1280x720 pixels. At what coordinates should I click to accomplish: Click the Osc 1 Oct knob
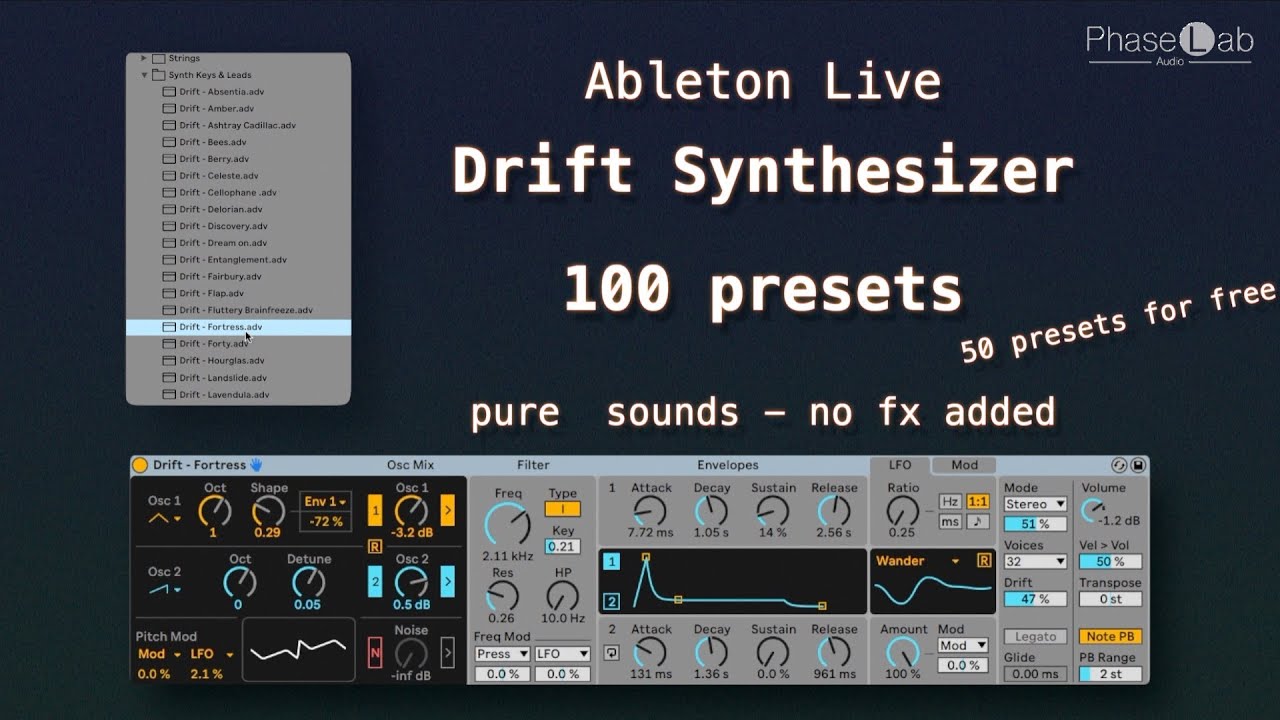[x=214, y=511]
